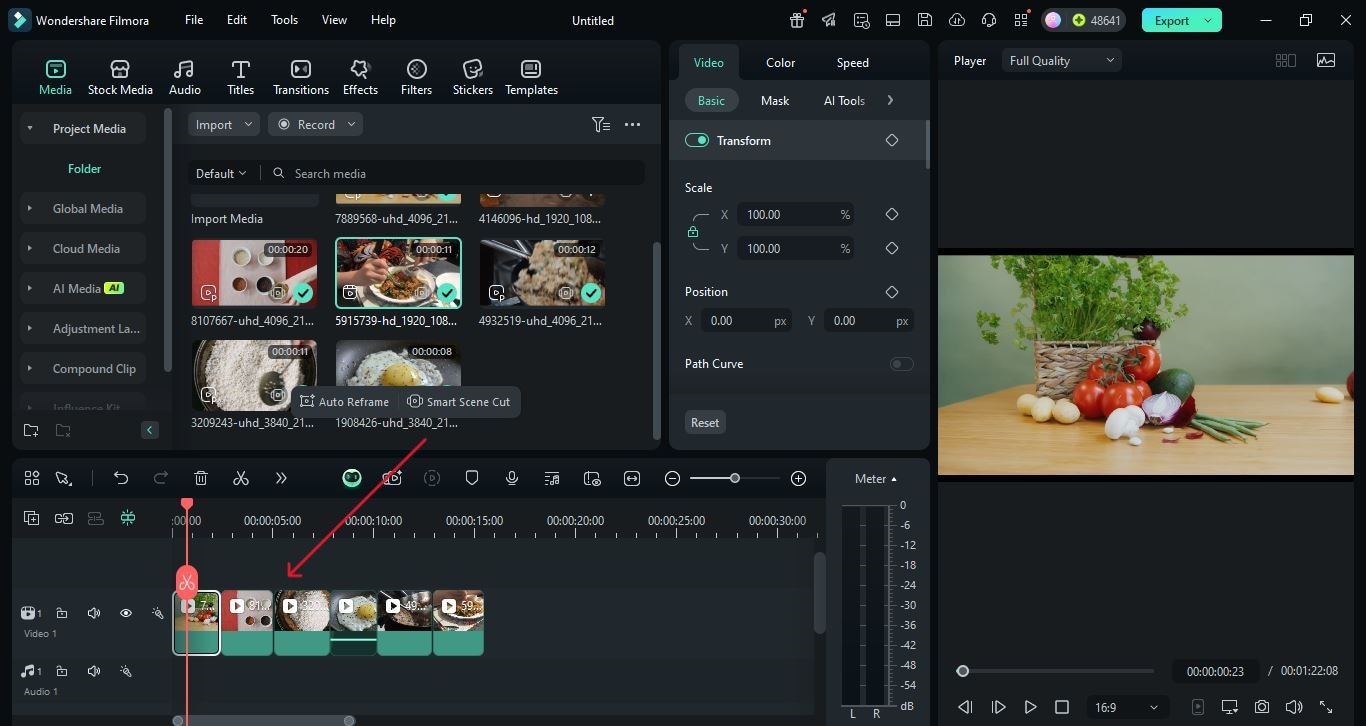Expand the Compound Clip tree item

tap(29, 369)
